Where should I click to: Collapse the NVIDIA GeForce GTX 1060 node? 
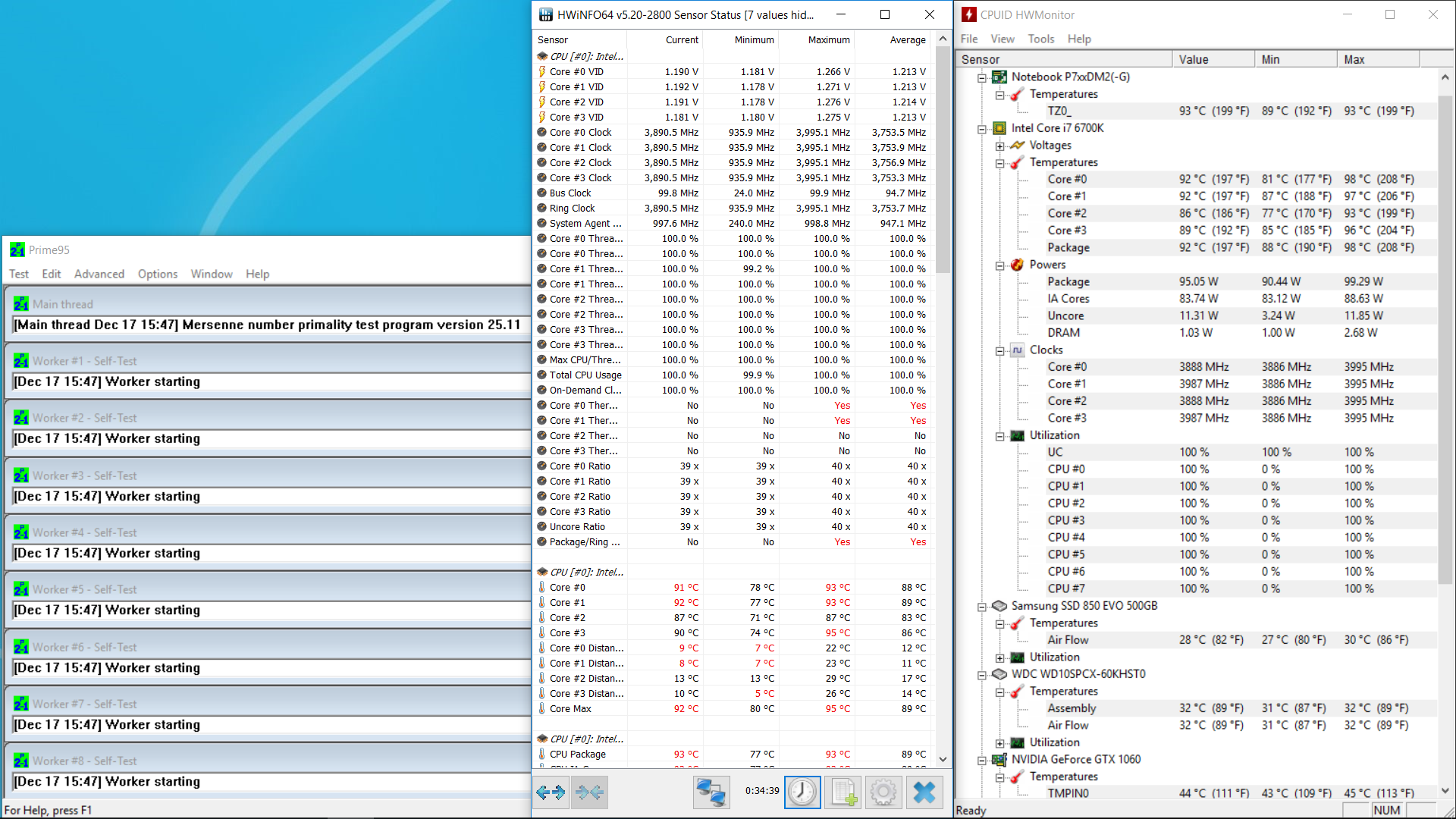[981, 760]
